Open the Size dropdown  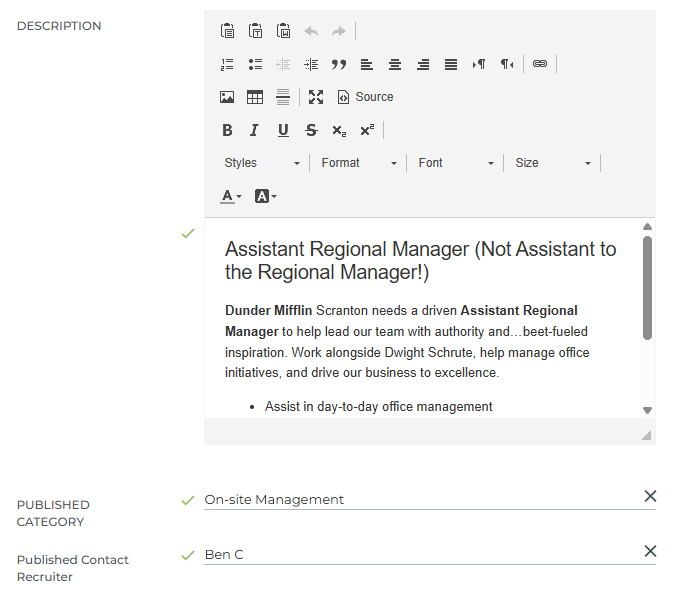tap(553, 163)
